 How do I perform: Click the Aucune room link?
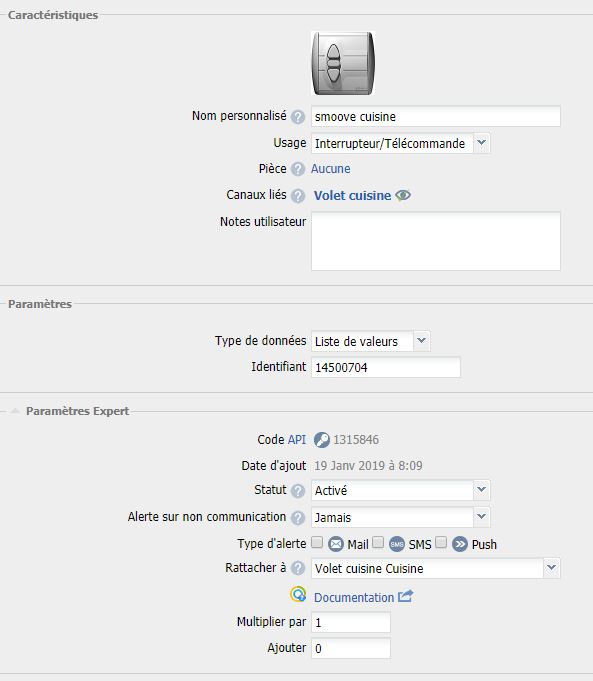pos(331,169)
